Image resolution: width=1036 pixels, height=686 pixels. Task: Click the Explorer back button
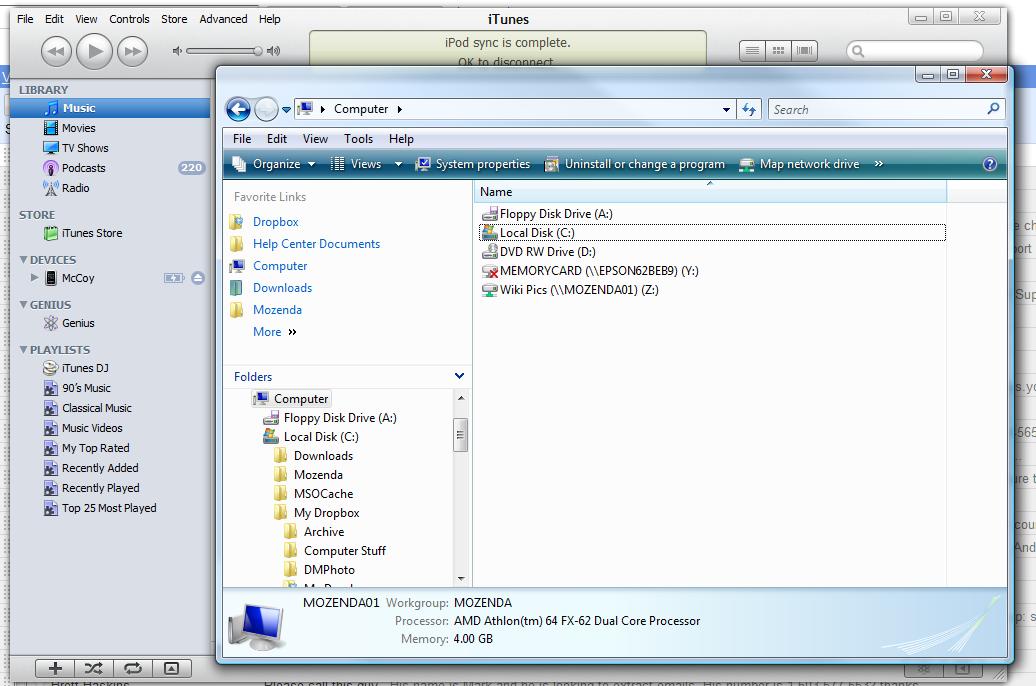pos(239,109)
